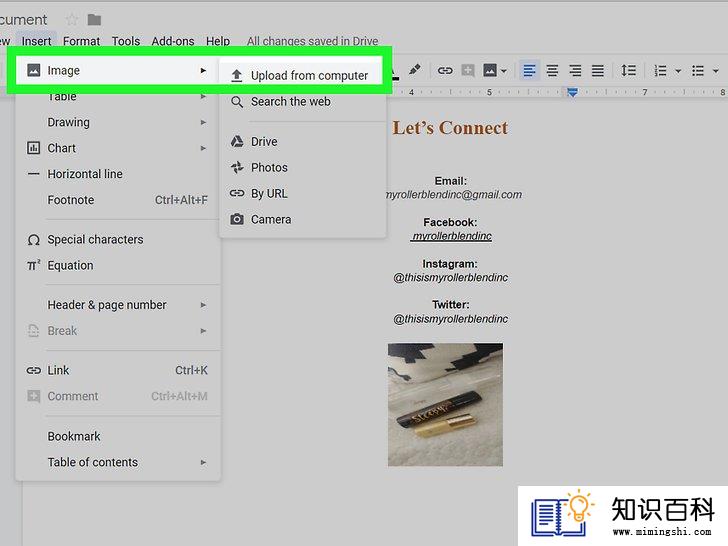Click the Twitter: label text
The height and width of the screenshot is (546, 728).
(x=450, y=305)
